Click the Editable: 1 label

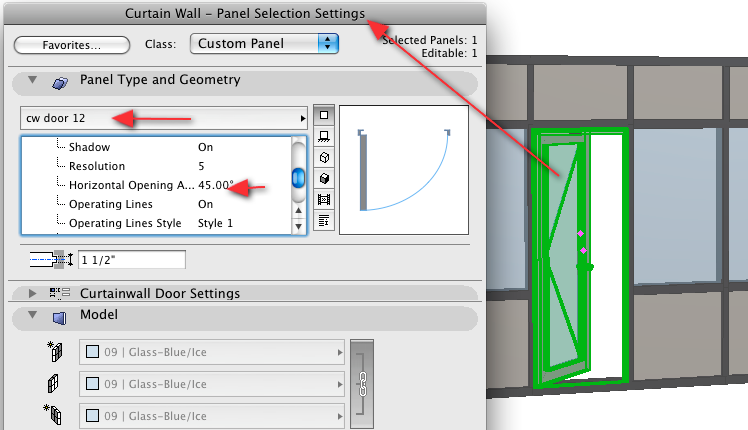pyautogui.click(x=449, y=53)
